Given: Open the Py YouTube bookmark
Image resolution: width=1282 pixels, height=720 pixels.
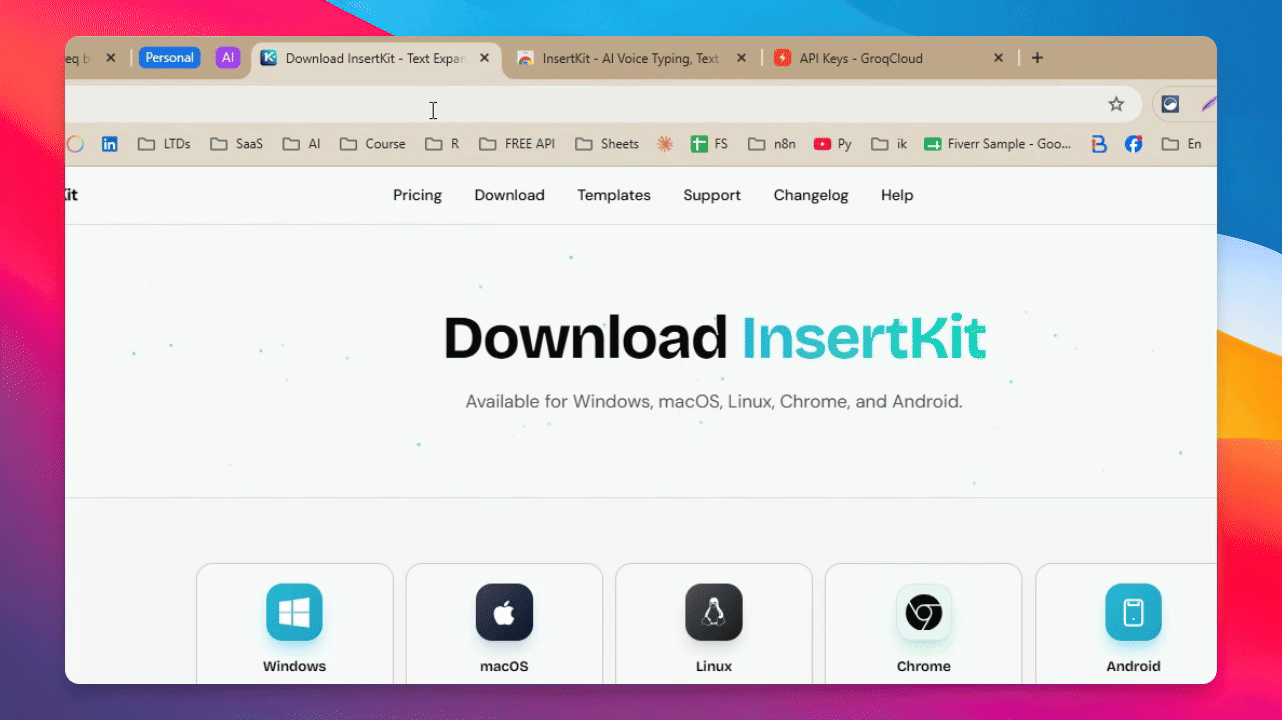Looking at the screenshot, I should [x=833, y=144].
